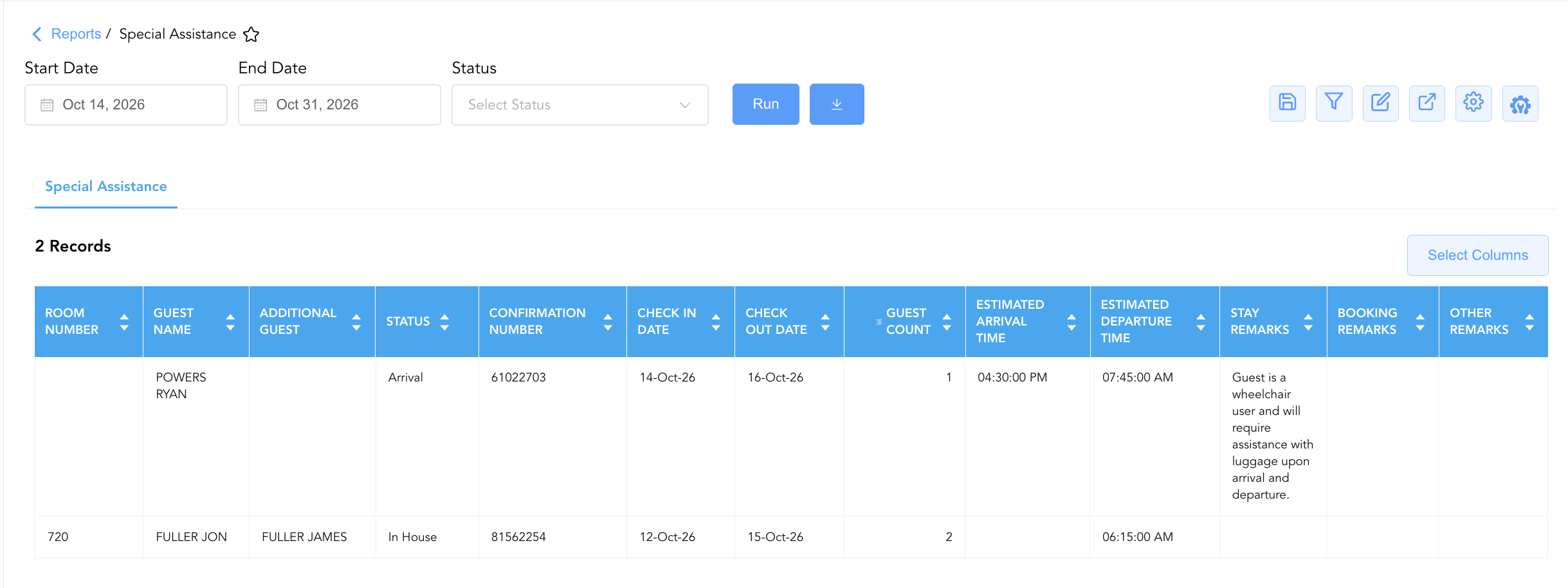The height and width of the screenshot is (588, 1568).
Task: Sort by Status column arrows
Action: [444, 322]
